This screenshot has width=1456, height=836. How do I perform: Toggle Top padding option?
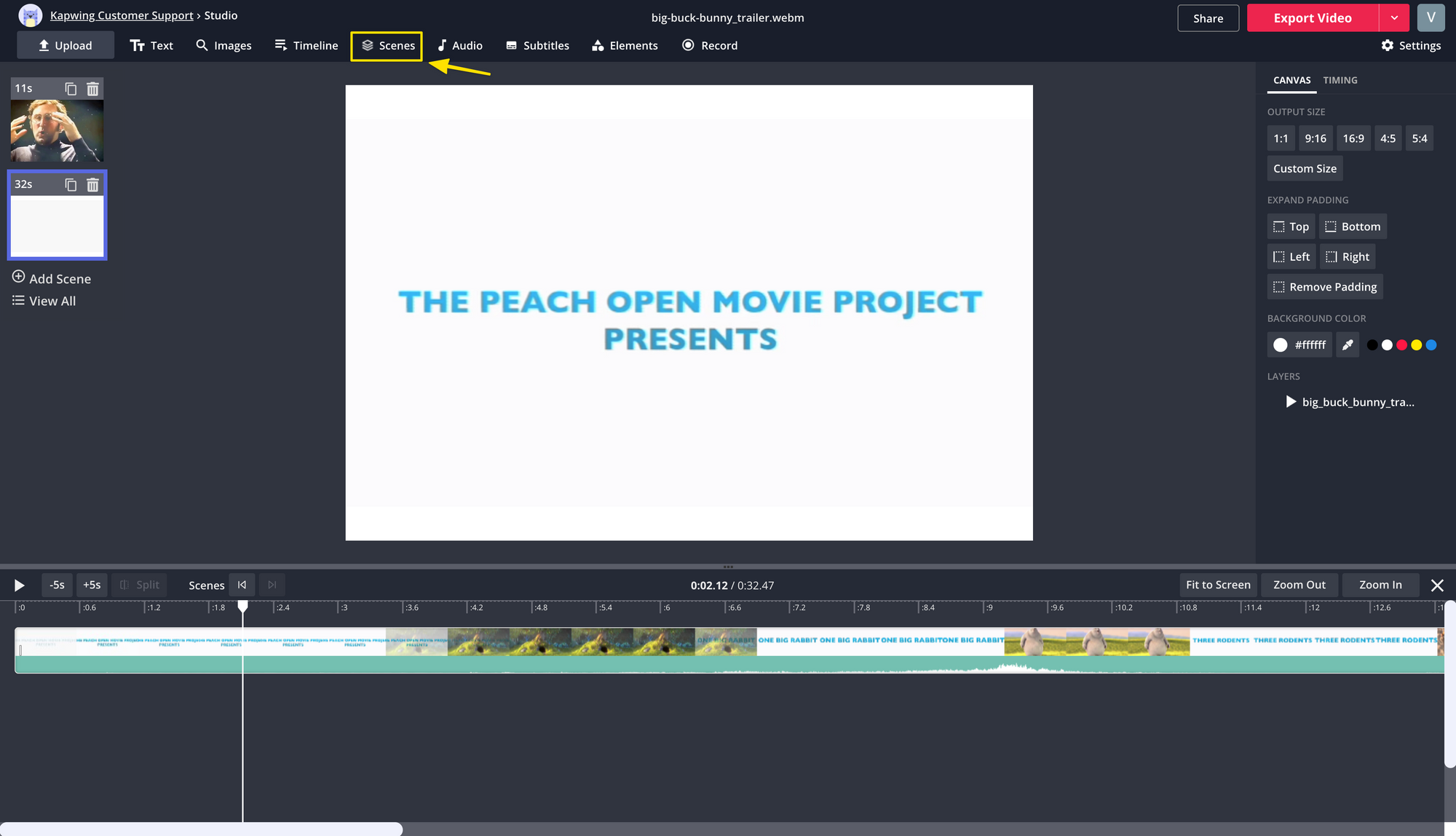tap(1291, 226)
